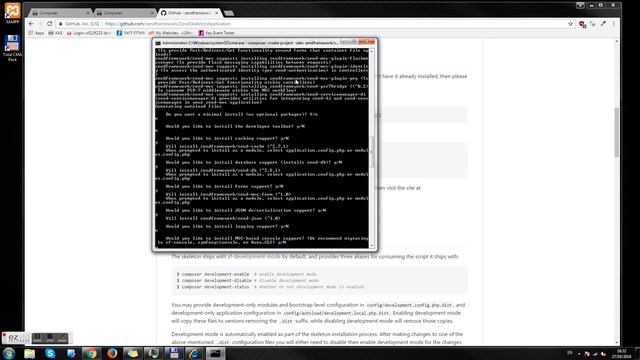
Task: Click the zf-development-mode link on GitHub page
Action: pos(254,256)
